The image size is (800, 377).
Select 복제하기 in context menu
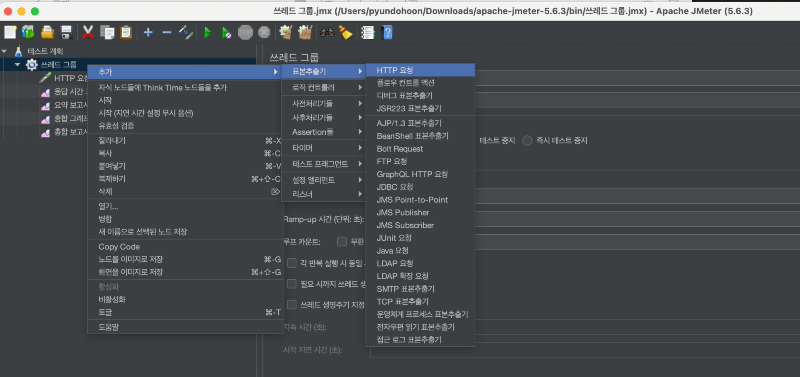click(185, 179)
